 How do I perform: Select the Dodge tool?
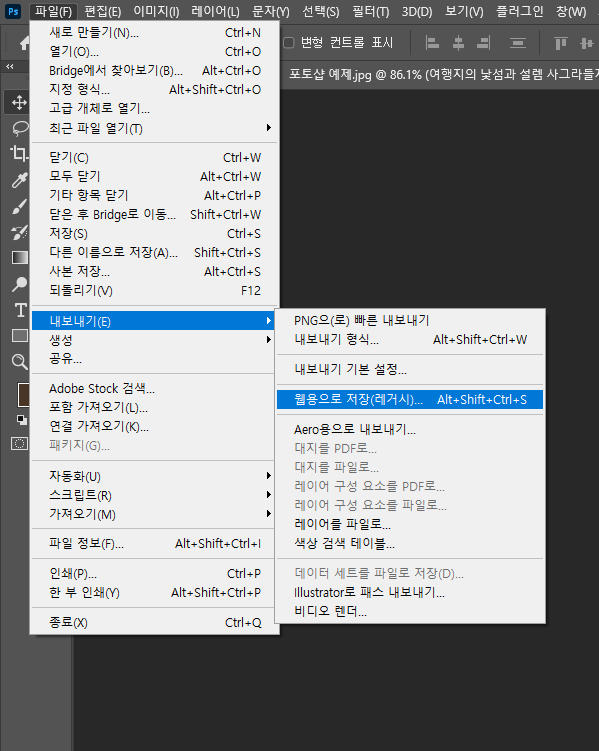click(x=19, y=284)
